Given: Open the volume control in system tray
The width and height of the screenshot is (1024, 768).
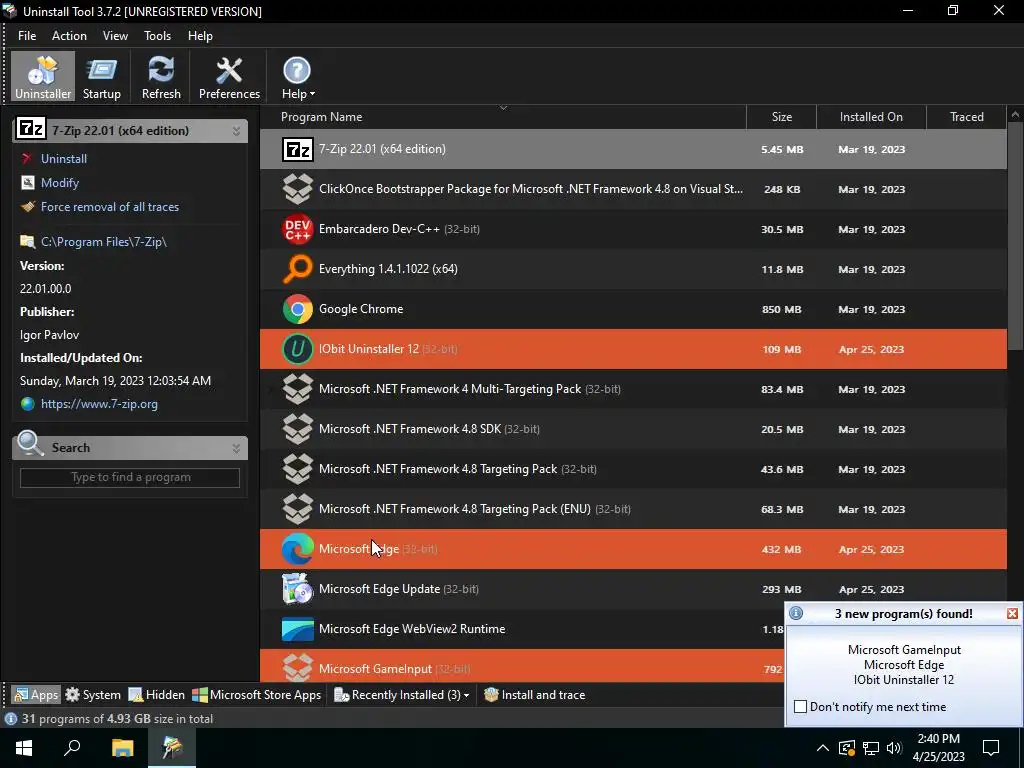Looking at the screenshot, I should (x=894, y=748).
